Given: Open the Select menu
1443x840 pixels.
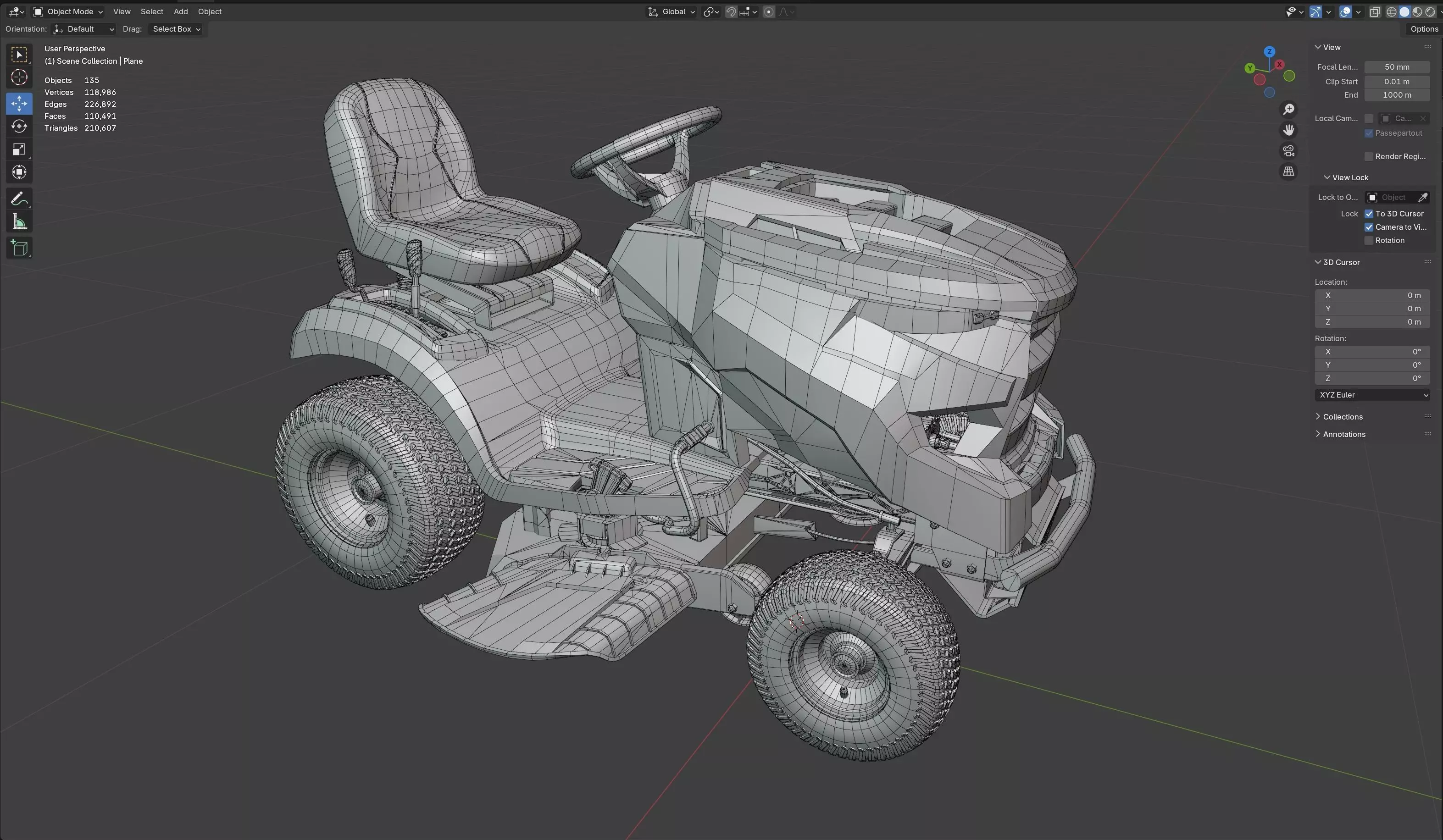Looking at the screenshot, I should tap(152, 11).
